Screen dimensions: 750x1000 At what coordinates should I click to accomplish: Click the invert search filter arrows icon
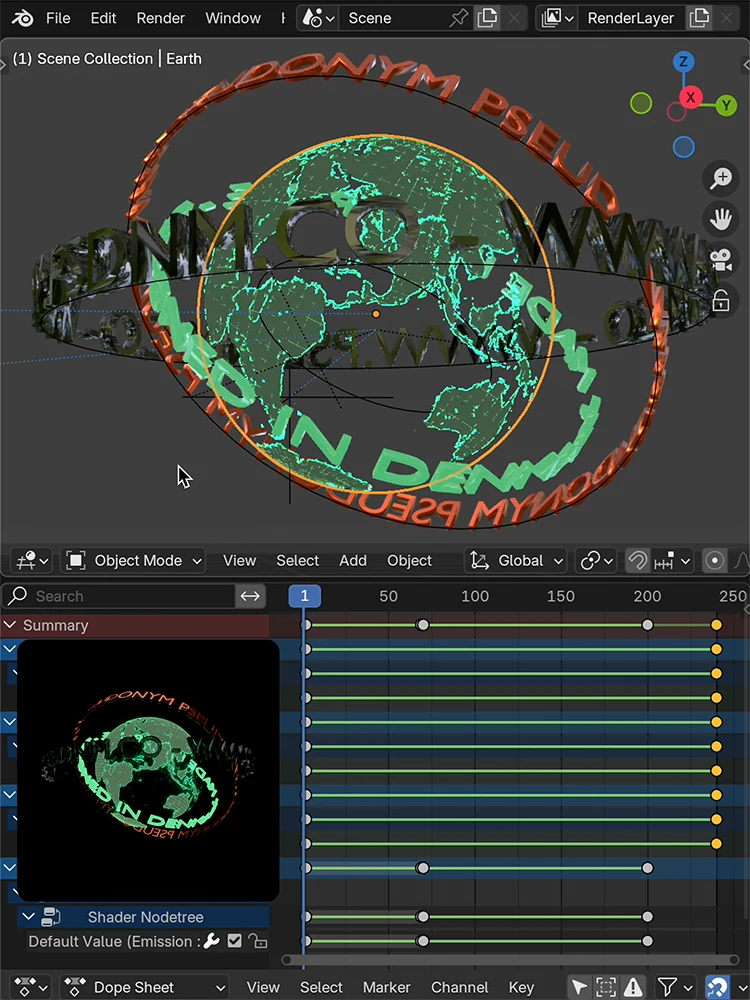[250, 596]
